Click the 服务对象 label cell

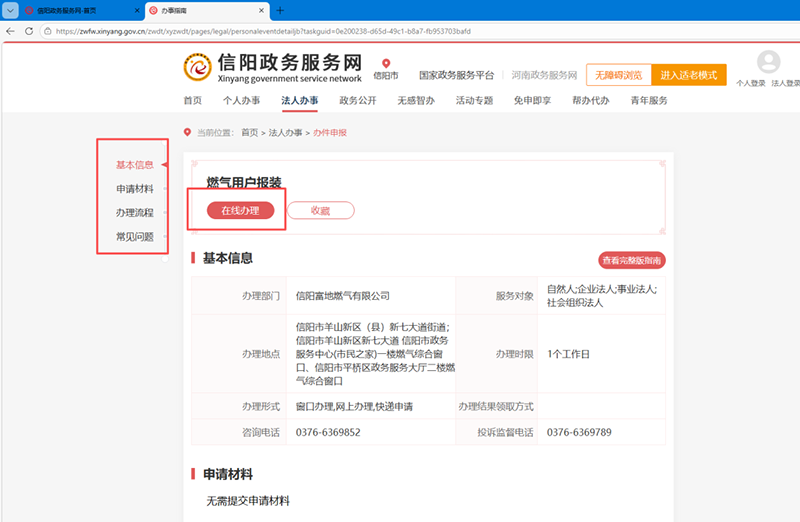[x=496, y=296]
